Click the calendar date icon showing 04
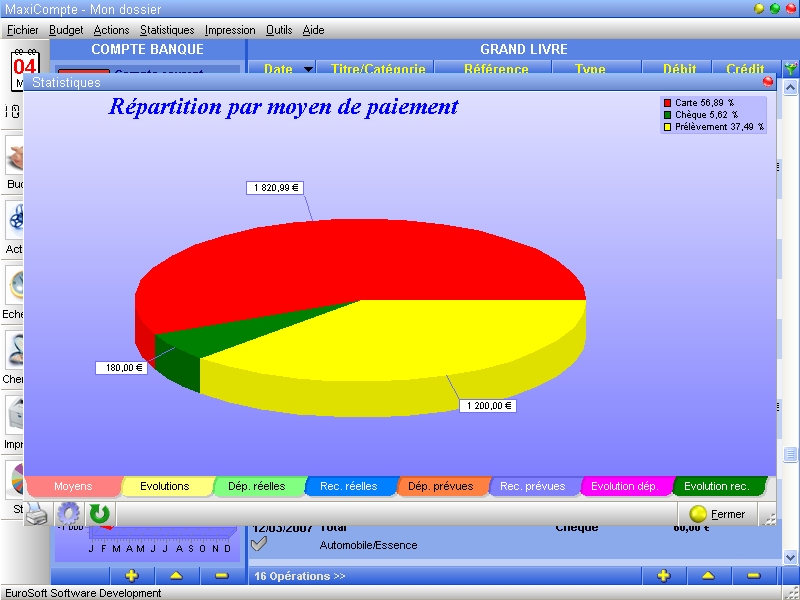The height and width of the screenshot is (600, 800). point(25,67)
